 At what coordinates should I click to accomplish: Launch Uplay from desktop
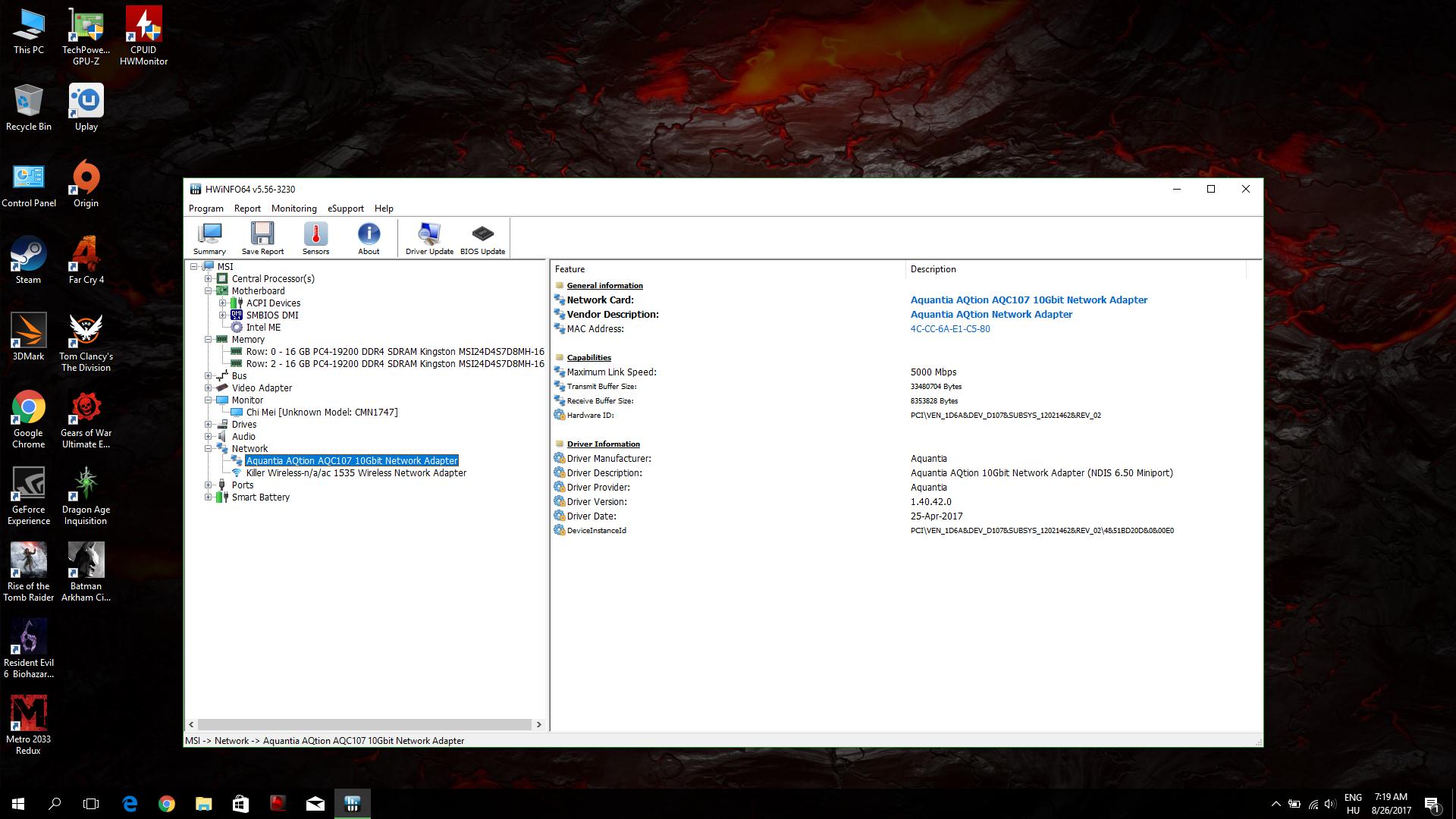[86, 108]
